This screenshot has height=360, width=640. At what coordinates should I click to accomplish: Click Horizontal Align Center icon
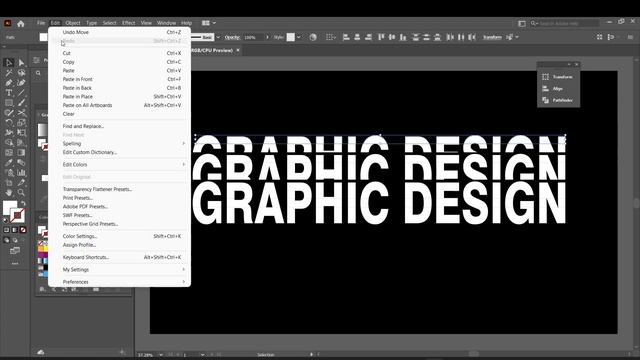click(357, 37)
